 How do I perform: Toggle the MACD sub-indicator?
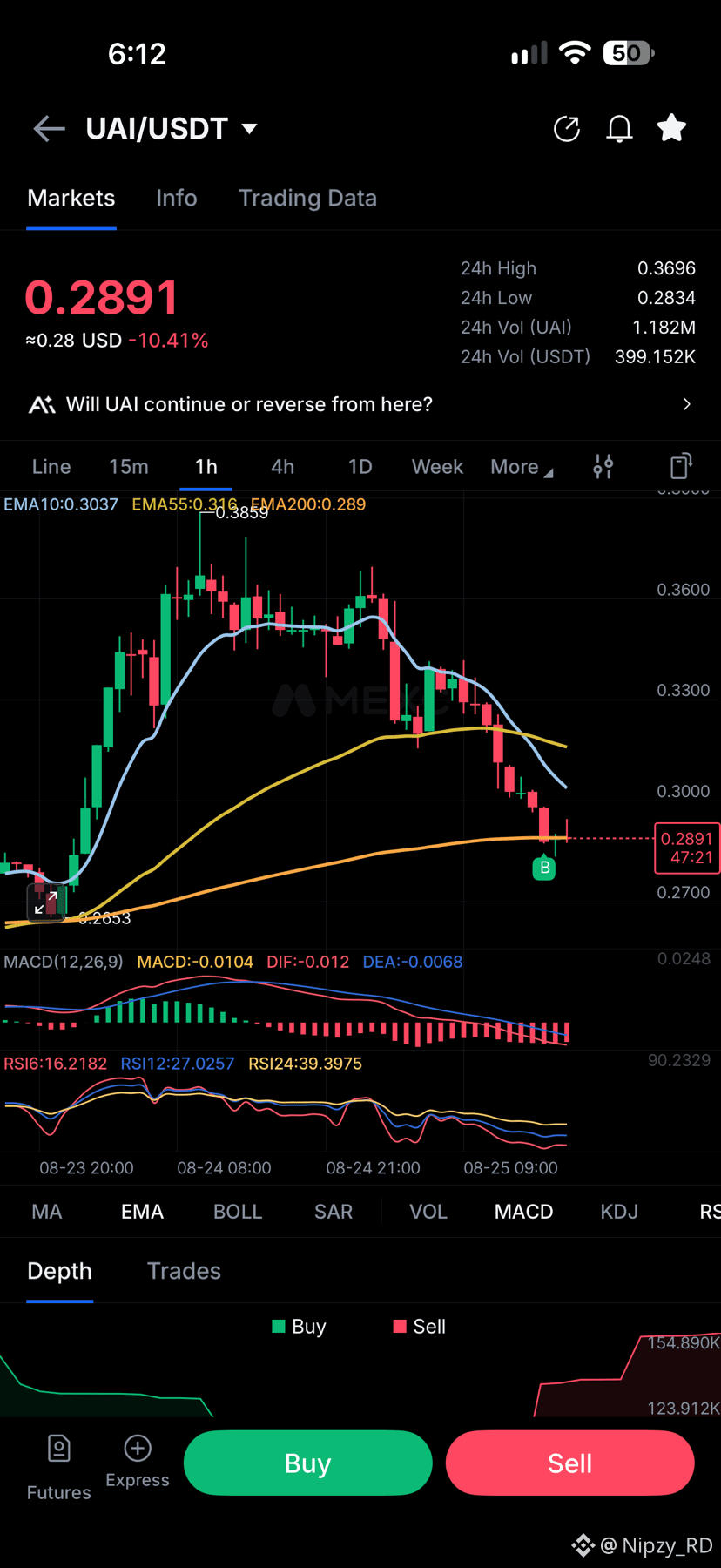pyautogui.click(x=524, y=1212)
